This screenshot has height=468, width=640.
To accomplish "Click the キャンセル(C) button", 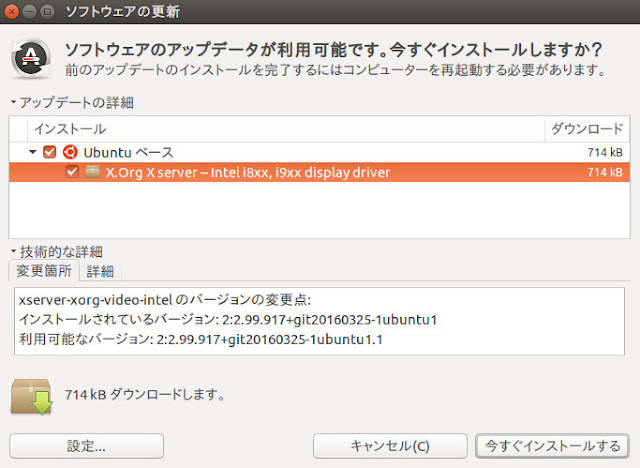I will 390,446.
